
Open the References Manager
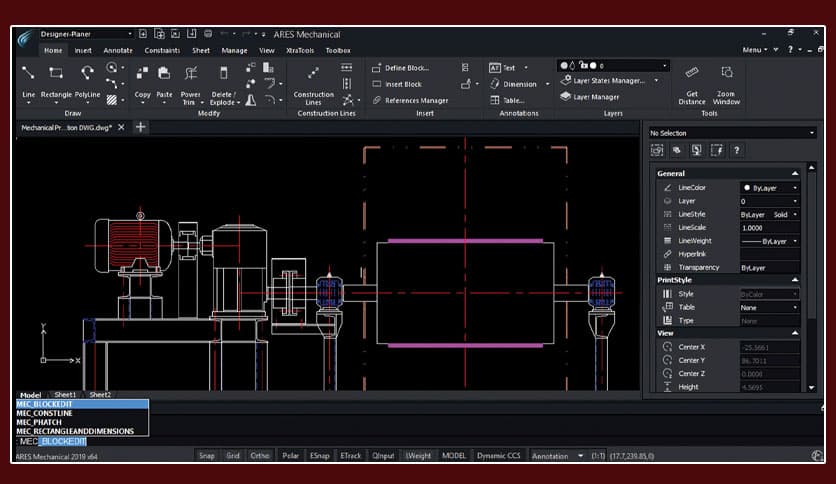[410, 100]
